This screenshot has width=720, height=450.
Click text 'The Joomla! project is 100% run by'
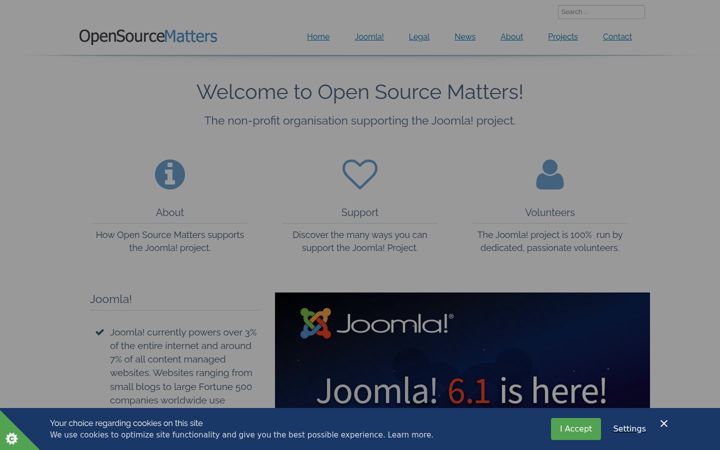[x=550, y=235]
